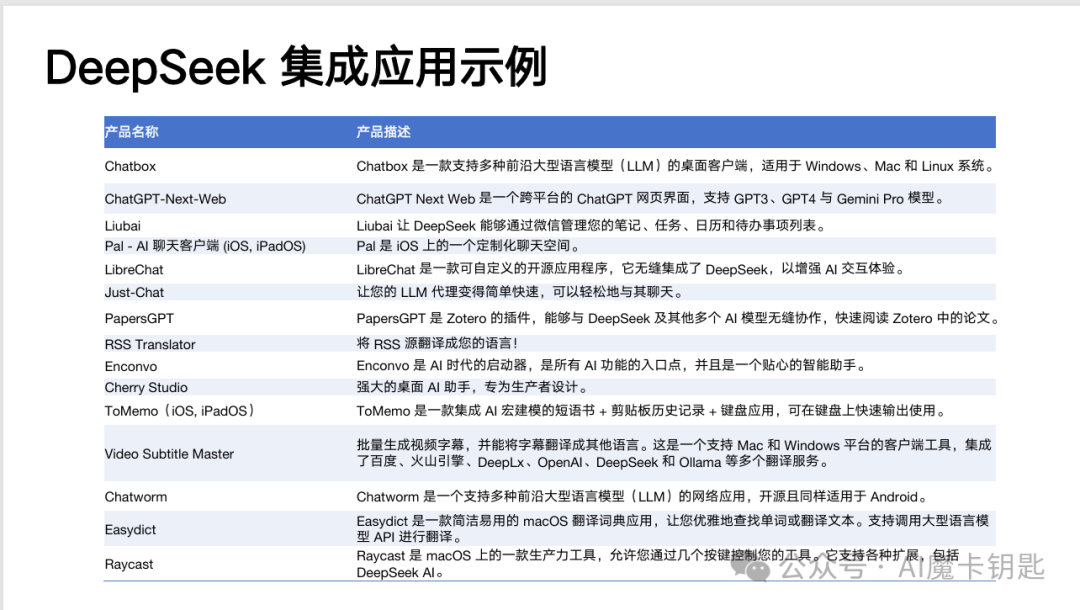This screenshot has width=1080, height=610.
Task: Click the slide title "DeepSeek 集成应用示例"
Action: click(296, 67)
